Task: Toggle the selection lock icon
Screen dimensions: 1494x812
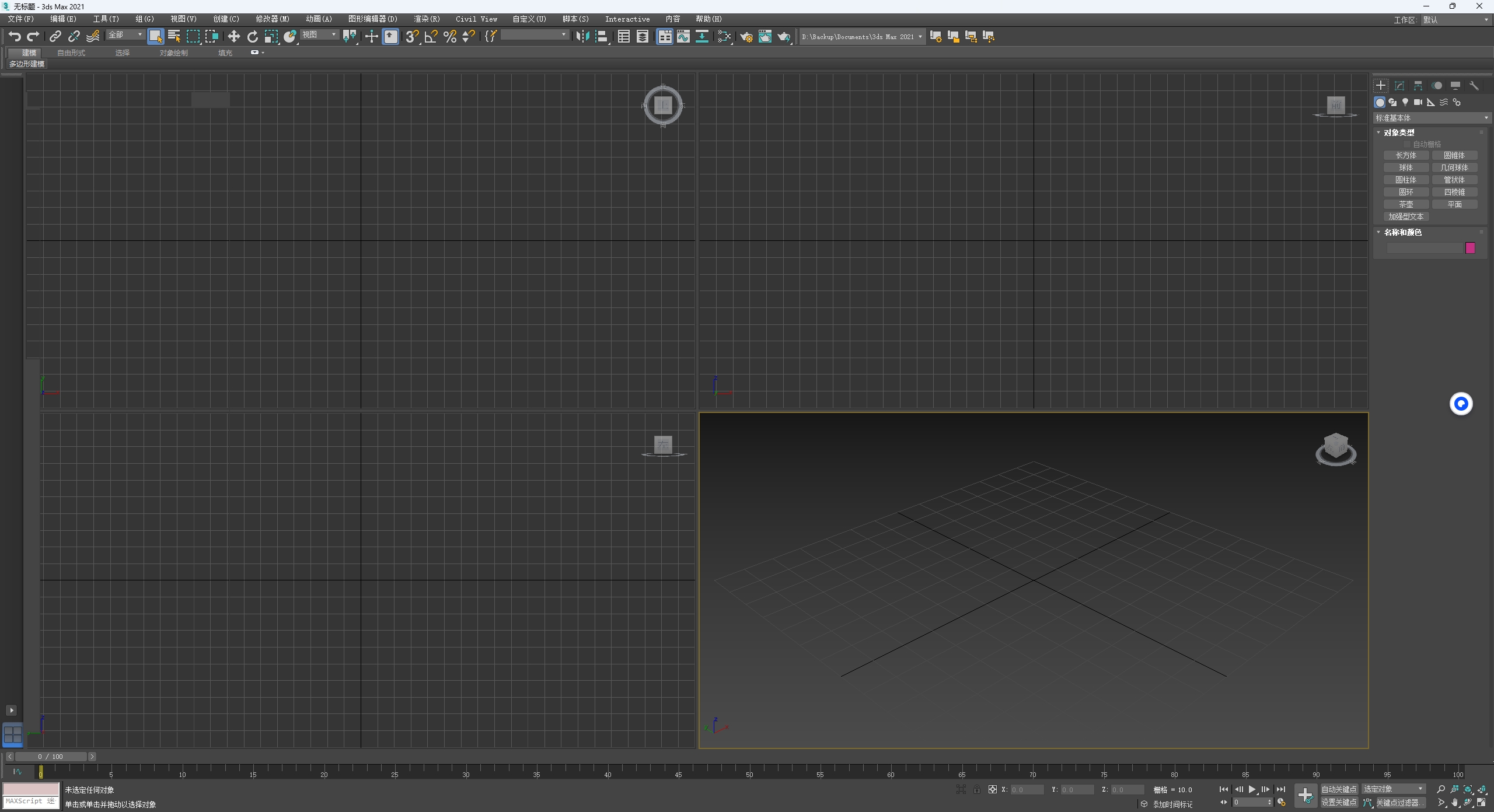Action: (x=976, y=789)
